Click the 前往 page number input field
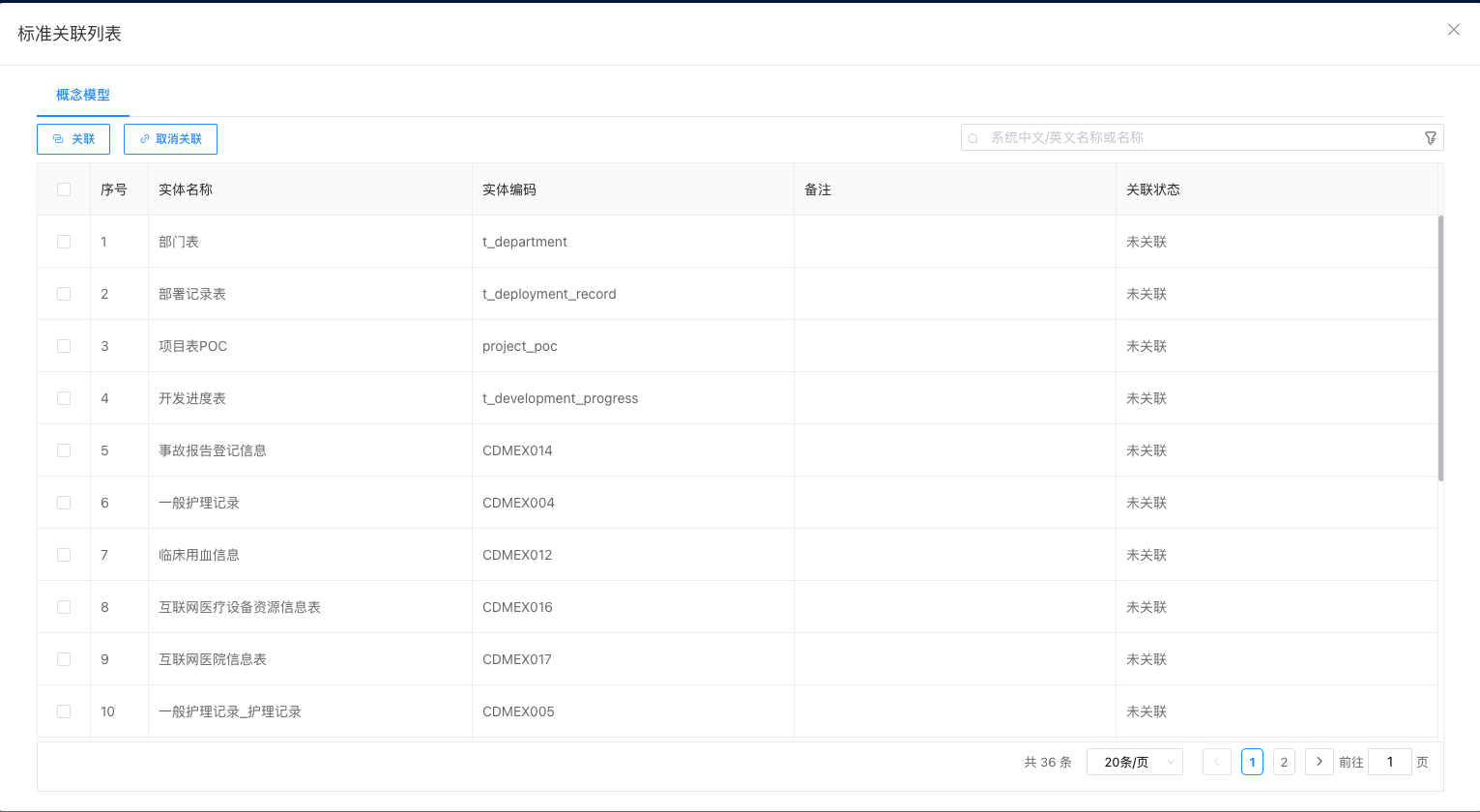This screenshot has height=812, width=1480. pos(1389,762)
